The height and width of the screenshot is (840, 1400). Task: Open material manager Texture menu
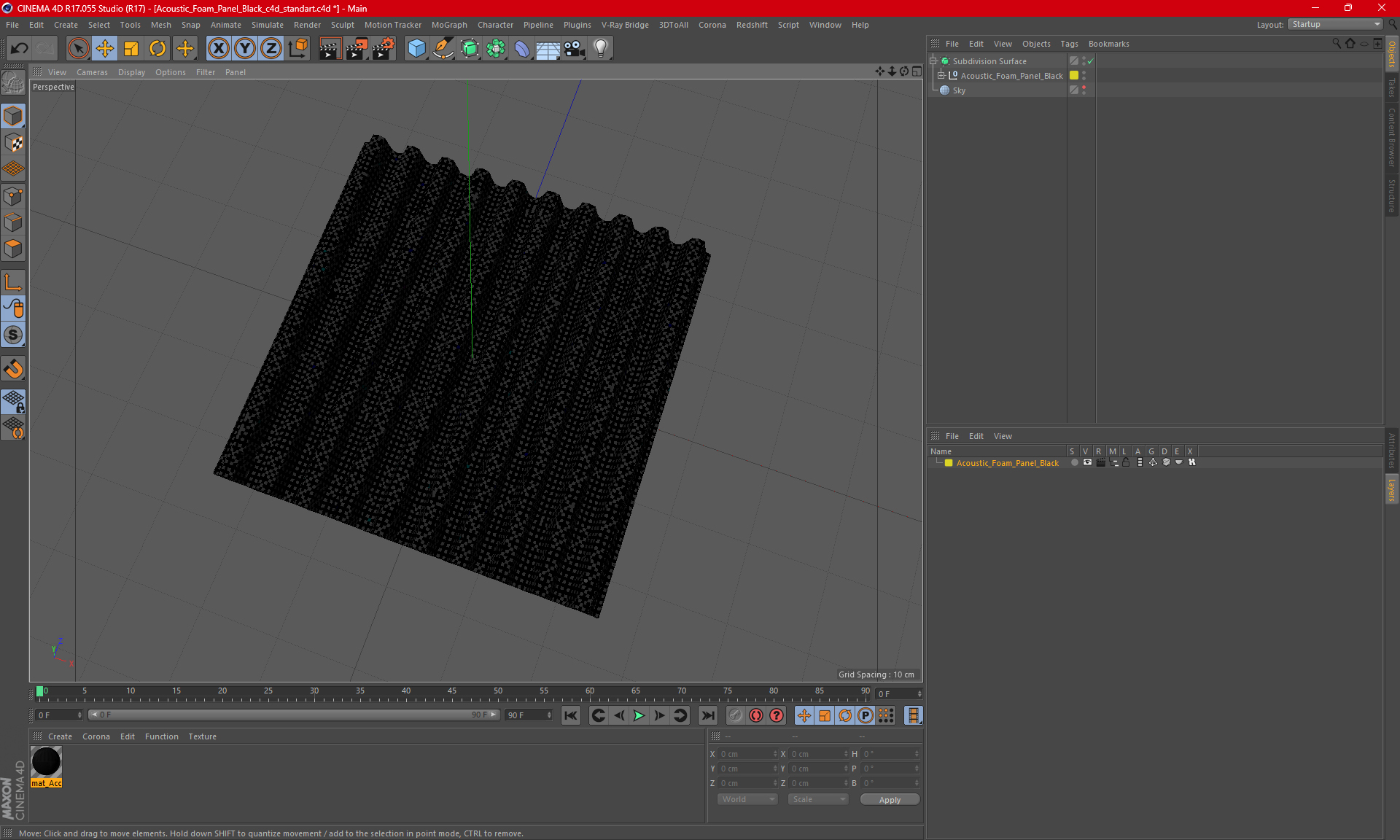click(x=202, y=736)
